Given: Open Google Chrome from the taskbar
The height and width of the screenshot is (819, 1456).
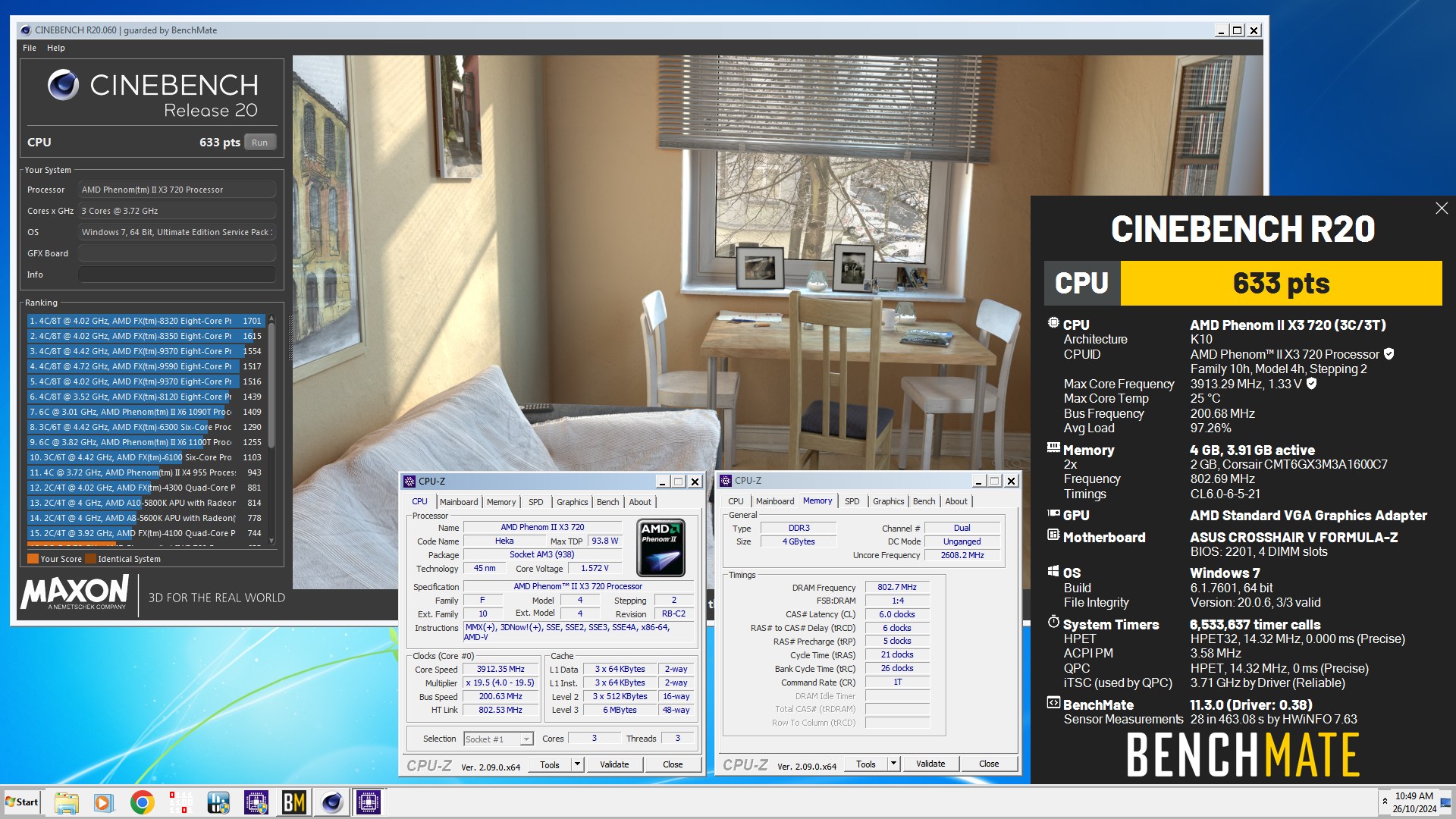Looking at the screenshot, I should 142,802.
